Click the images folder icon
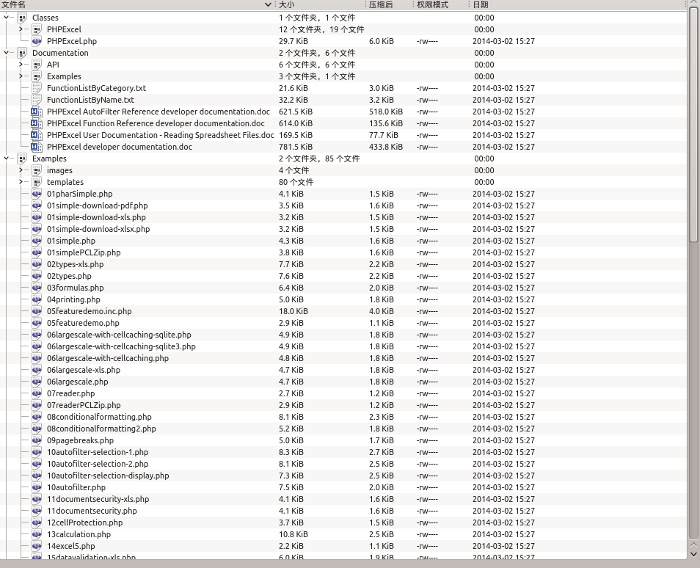 [37, 170]
